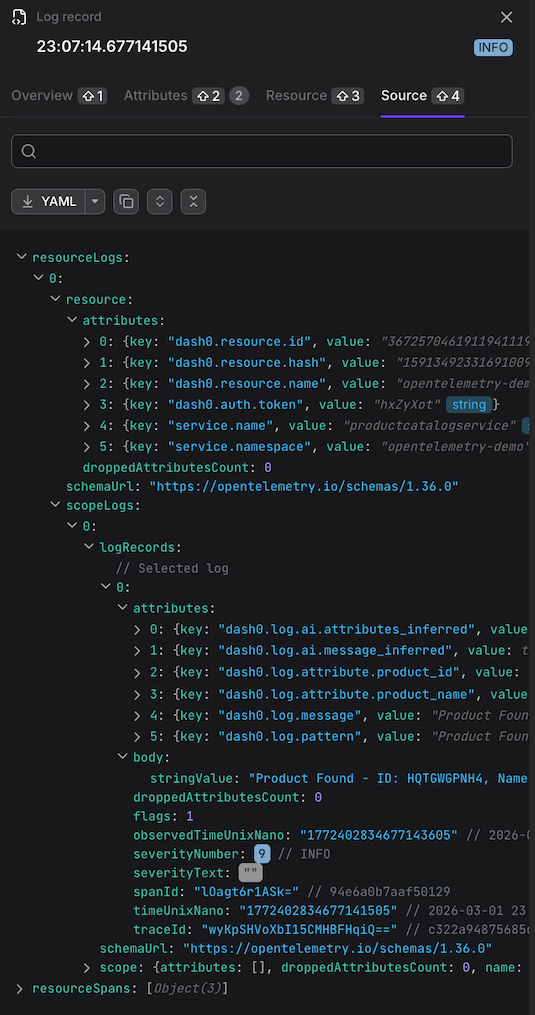Click the search magnifier icon
This screenshot has width=535, height=1015.
pos(28,151)
